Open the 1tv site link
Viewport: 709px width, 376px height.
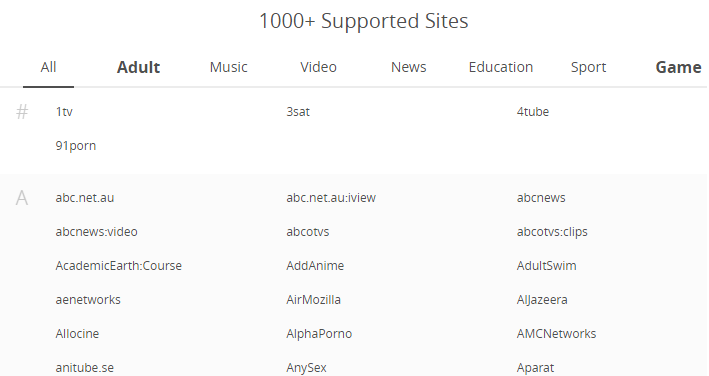pos(64,112)
